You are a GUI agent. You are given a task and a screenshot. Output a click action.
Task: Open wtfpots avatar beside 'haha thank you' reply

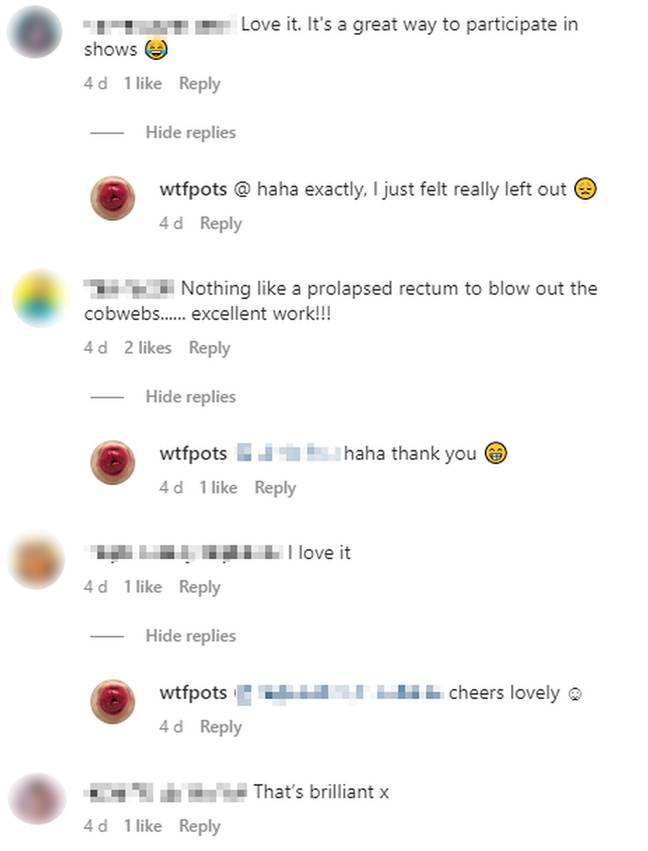point(112,462)
